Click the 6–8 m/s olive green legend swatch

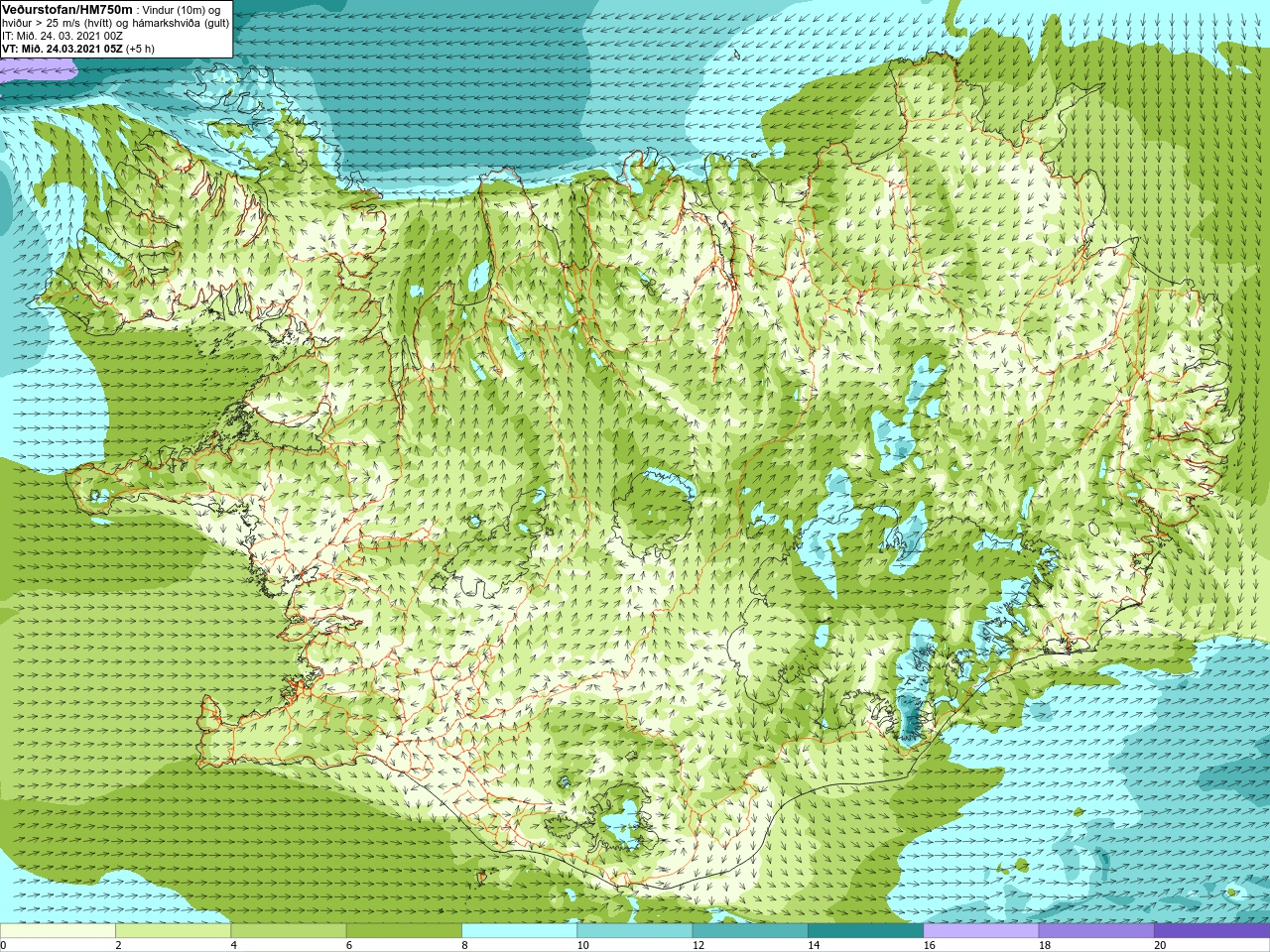pos(404,931)
